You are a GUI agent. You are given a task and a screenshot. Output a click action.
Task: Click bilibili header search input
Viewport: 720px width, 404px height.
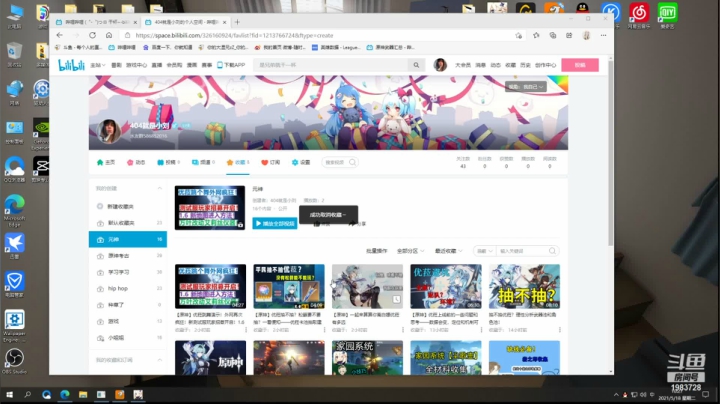coord(331,65)
